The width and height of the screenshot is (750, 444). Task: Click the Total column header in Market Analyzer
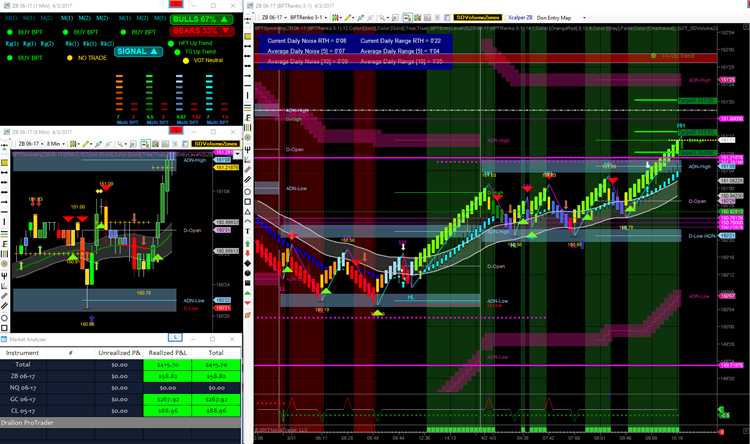click(x=216, y=353)
